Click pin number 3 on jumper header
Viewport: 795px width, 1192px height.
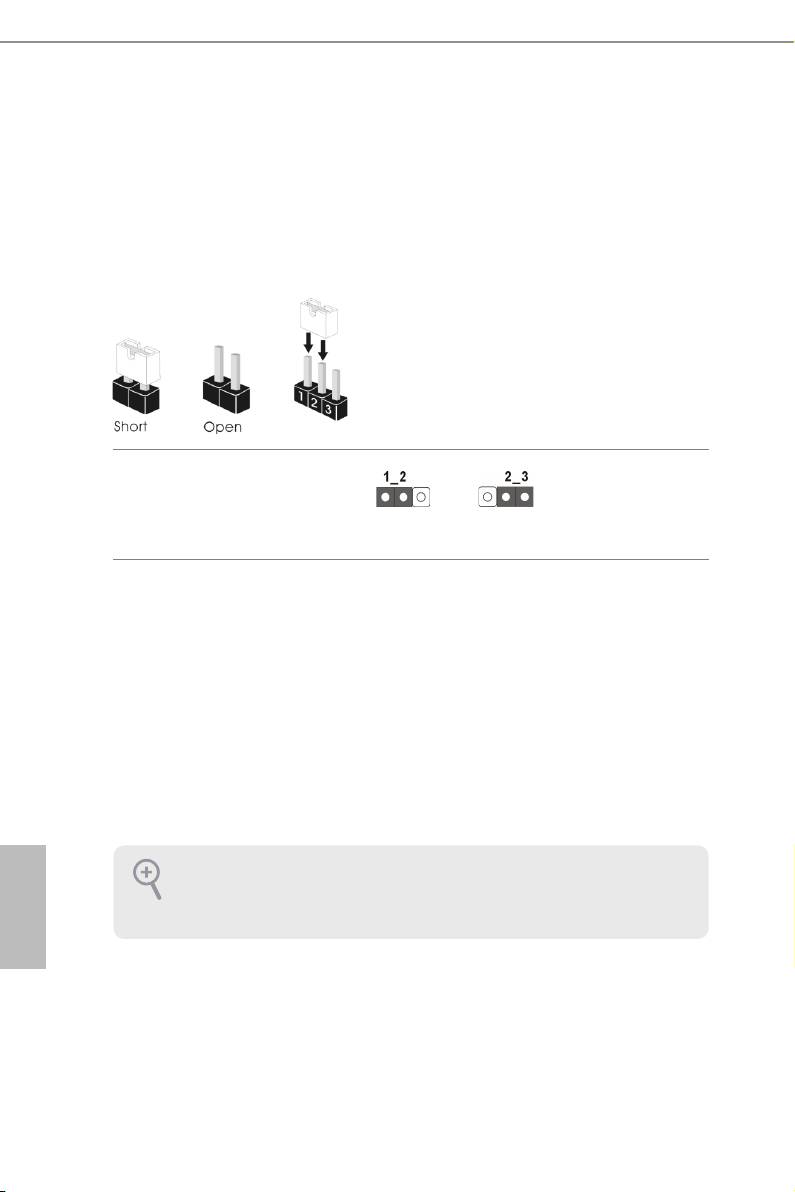coord(328,410)
